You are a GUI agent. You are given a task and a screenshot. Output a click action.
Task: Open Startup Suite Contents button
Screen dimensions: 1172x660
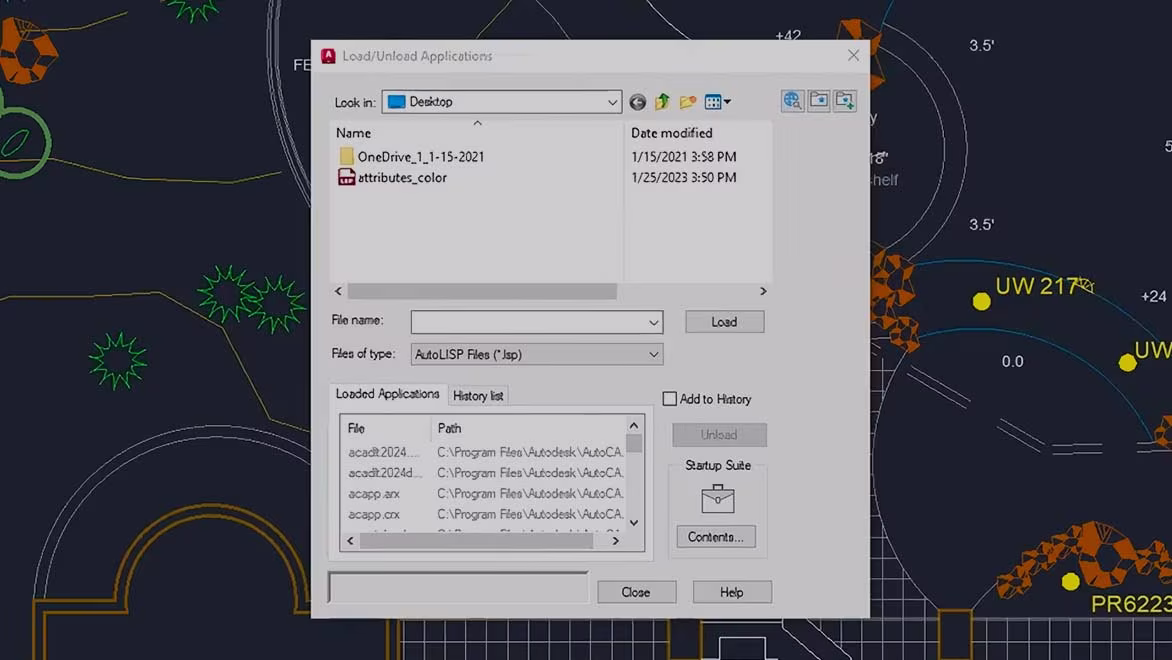tap(716, 537)
